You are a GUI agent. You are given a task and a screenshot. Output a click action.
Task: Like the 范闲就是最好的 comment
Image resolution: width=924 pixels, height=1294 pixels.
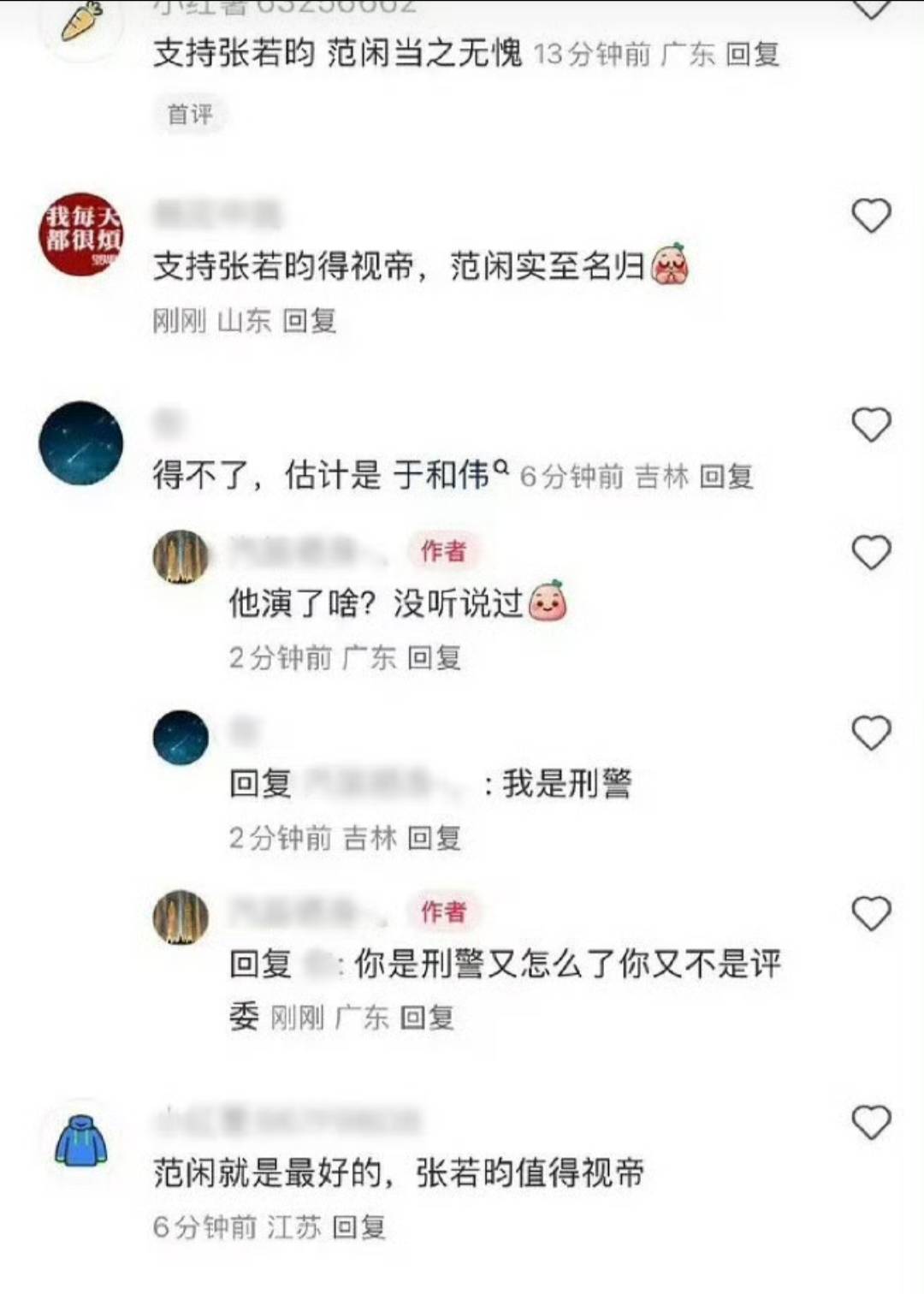pyautogui.click(x=871, y=1122)
